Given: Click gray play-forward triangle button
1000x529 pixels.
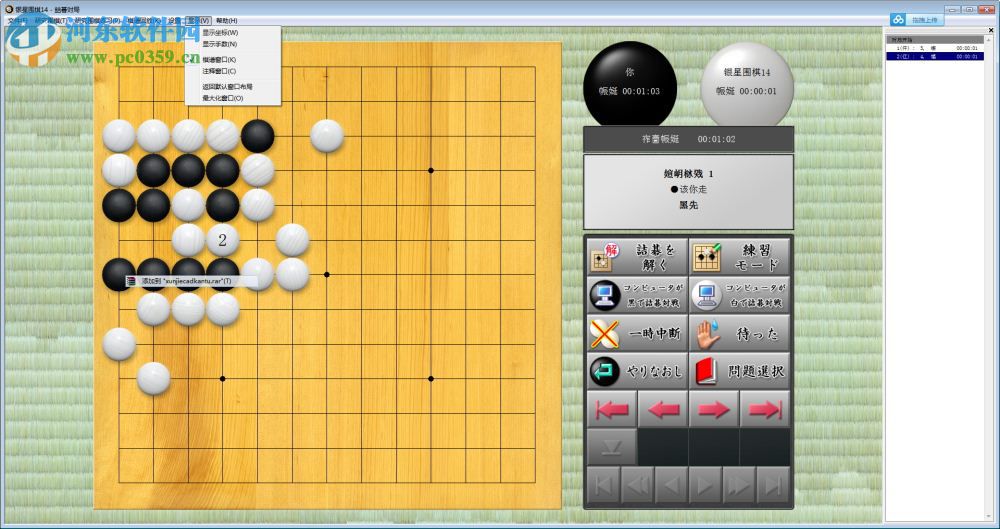Looking at the screenshot, I should (x=705, y=486).
